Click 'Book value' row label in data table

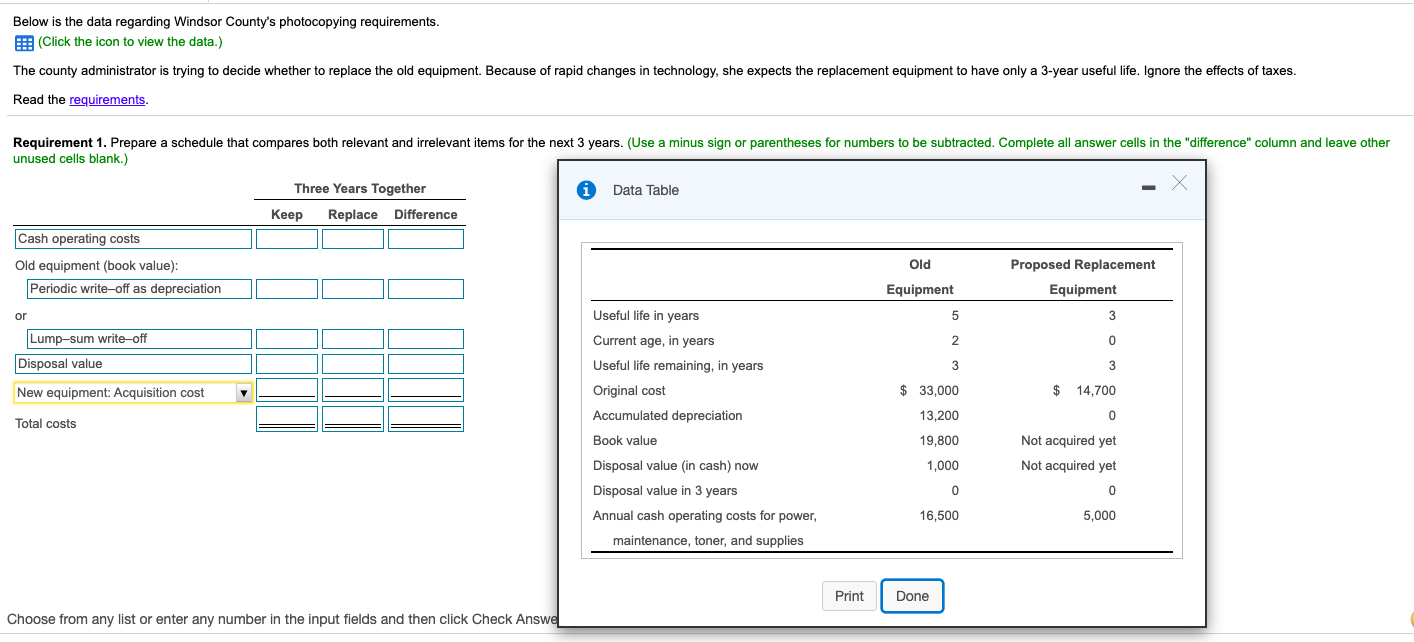pos(625,441)
